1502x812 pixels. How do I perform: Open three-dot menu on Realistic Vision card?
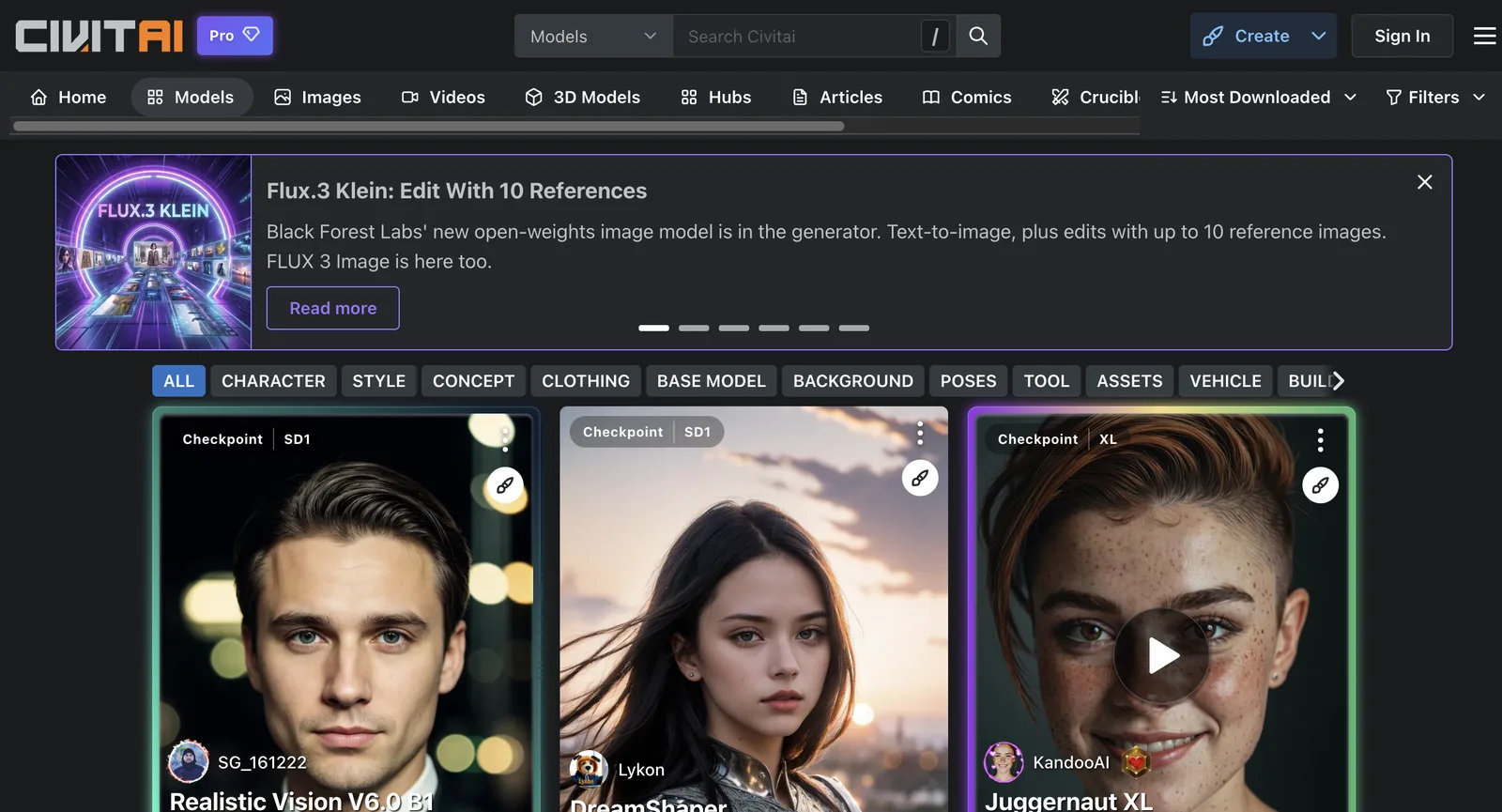(x=505, y=439)
